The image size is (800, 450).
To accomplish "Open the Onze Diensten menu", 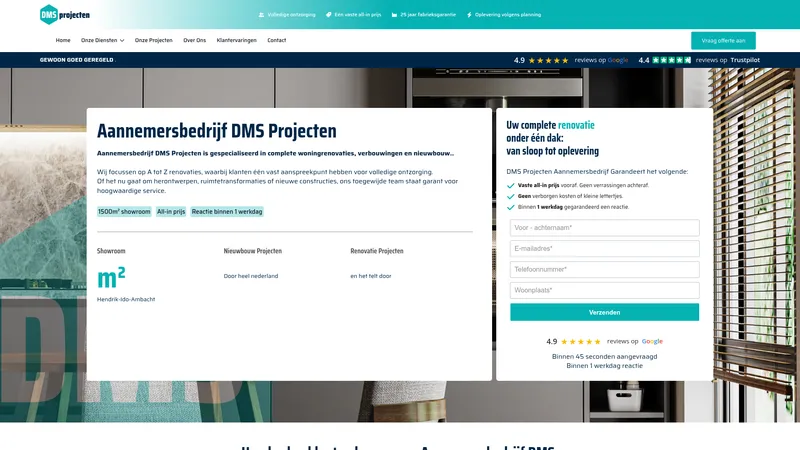I will point(99,40).
